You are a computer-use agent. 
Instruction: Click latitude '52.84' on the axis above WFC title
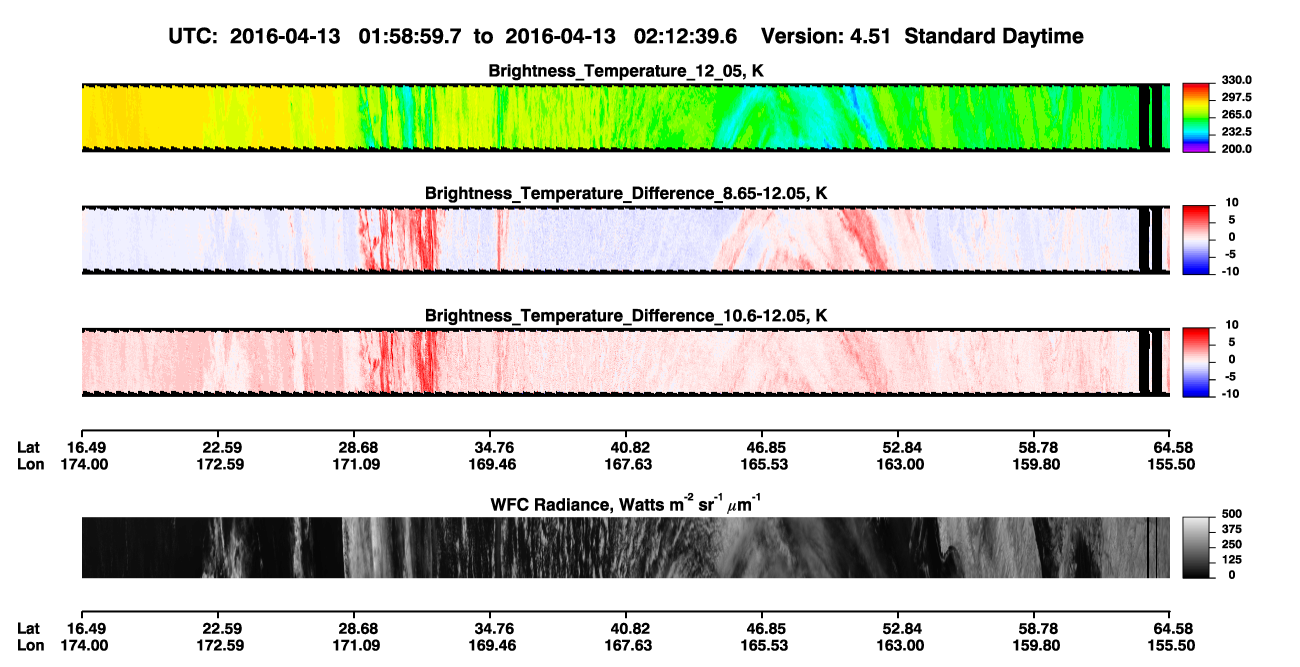898,448
